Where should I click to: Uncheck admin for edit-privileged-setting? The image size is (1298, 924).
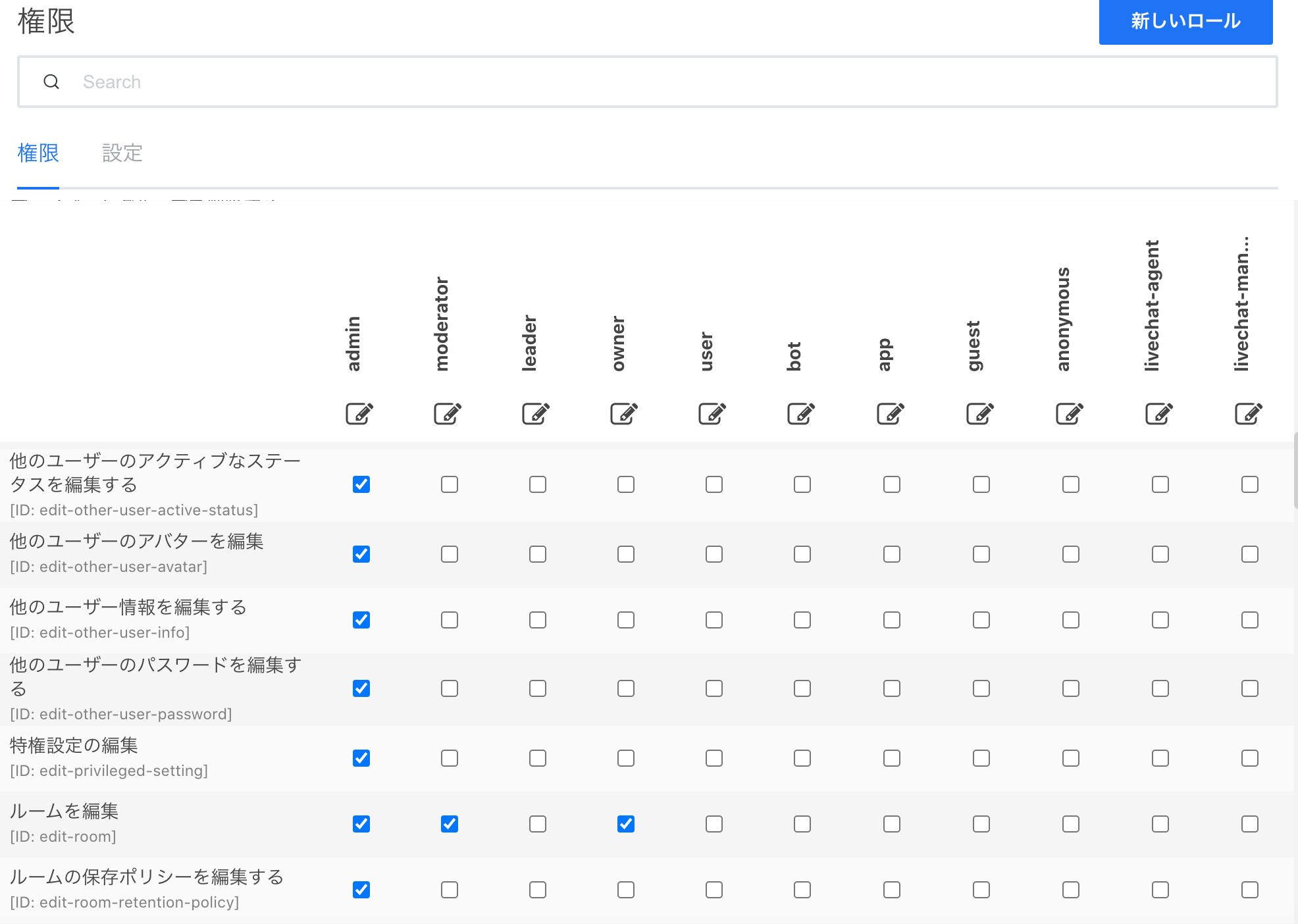(361, 758)
